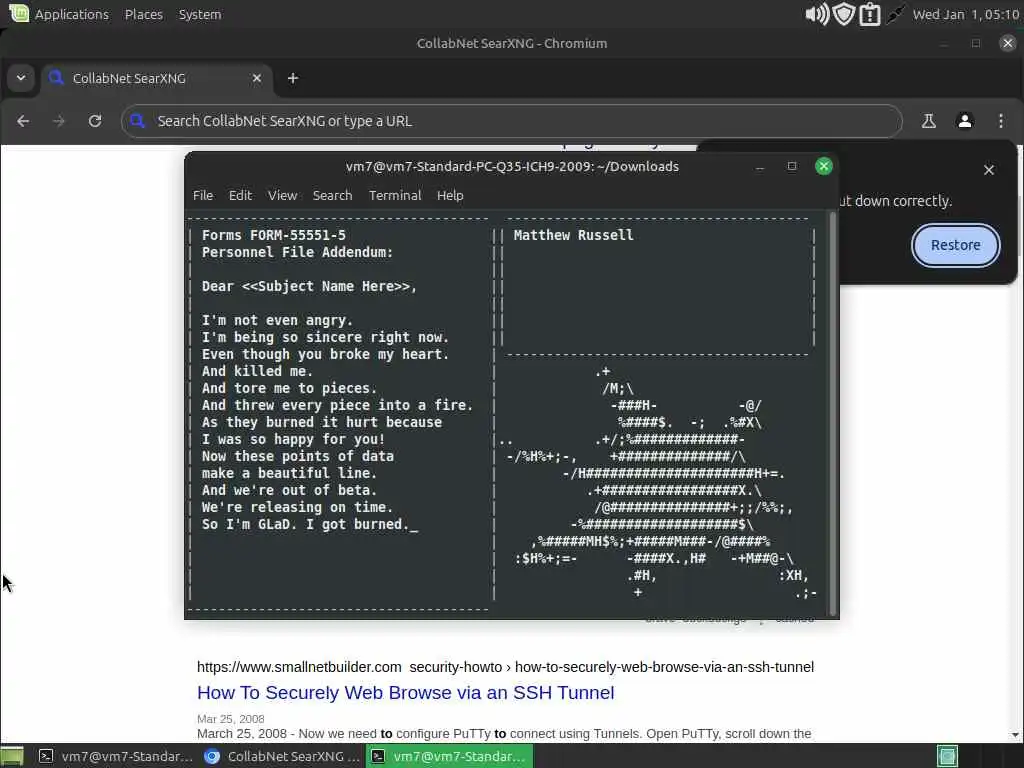Switch to the first vm7 terminal taskbar entry
Viewport: 1024px width, 768px height.
(115, 756)
